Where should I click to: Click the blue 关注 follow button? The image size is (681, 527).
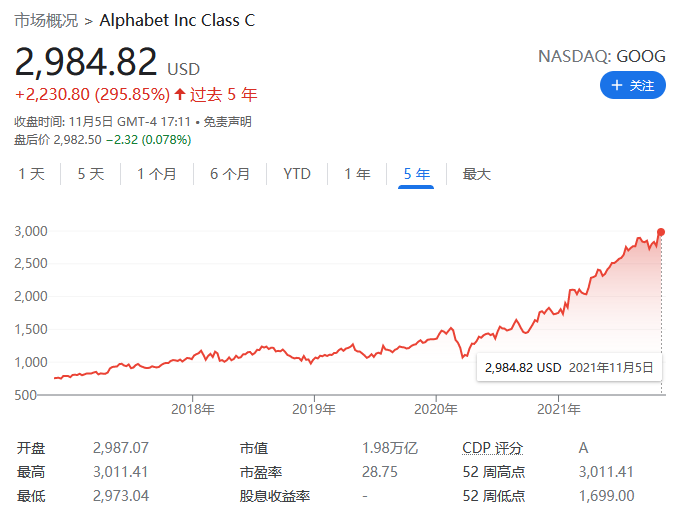[x=632, y=85]
